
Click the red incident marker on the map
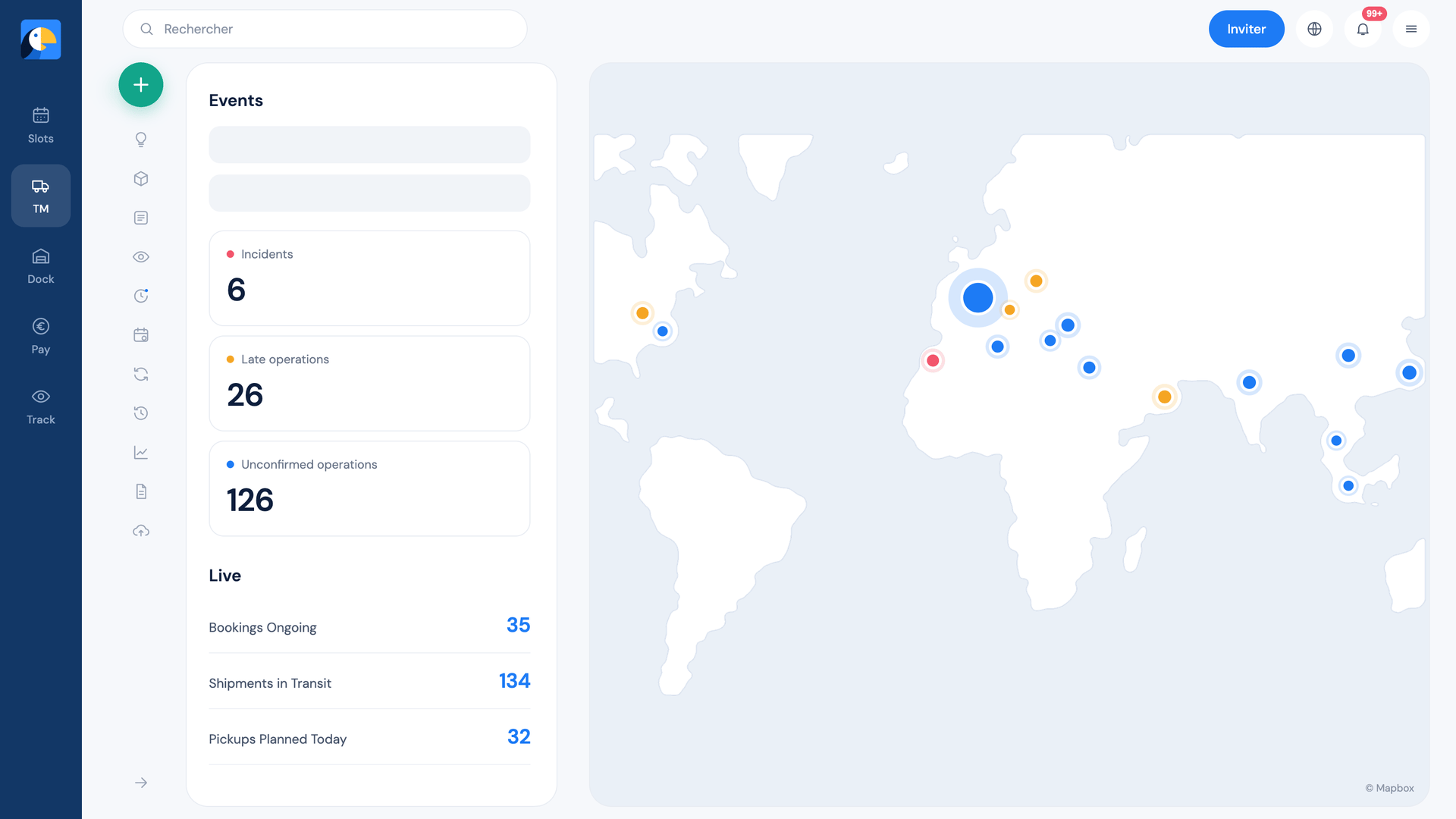pos(933,360)
